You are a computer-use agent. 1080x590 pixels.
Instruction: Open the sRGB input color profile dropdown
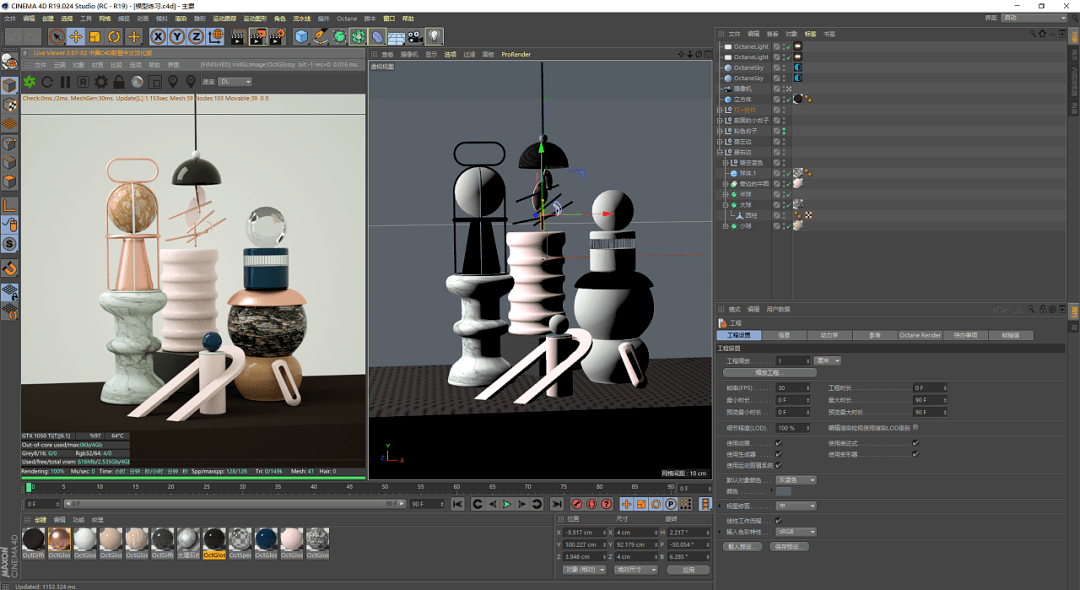(x=796, y=532)
